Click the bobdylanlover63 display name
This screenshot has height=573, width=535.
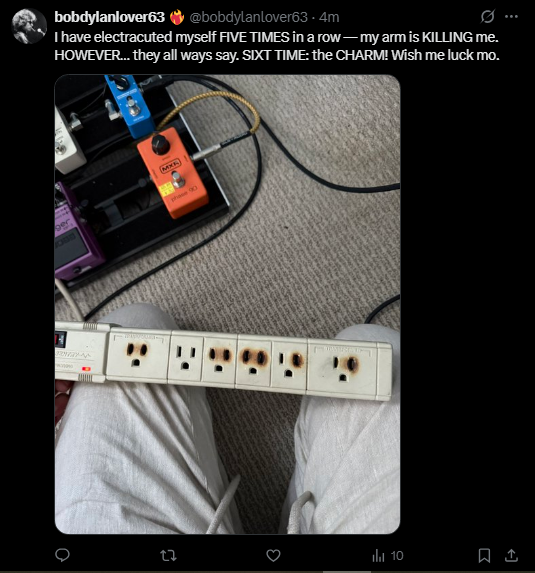click(x=110, y=17)
